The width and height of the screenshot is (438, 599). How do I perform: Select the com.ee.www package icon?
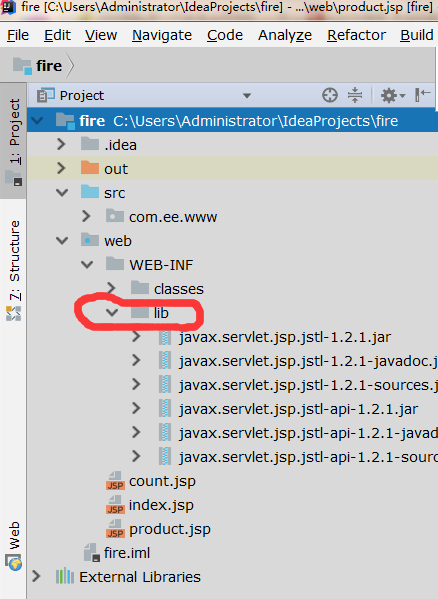click(x=115, y=216)
